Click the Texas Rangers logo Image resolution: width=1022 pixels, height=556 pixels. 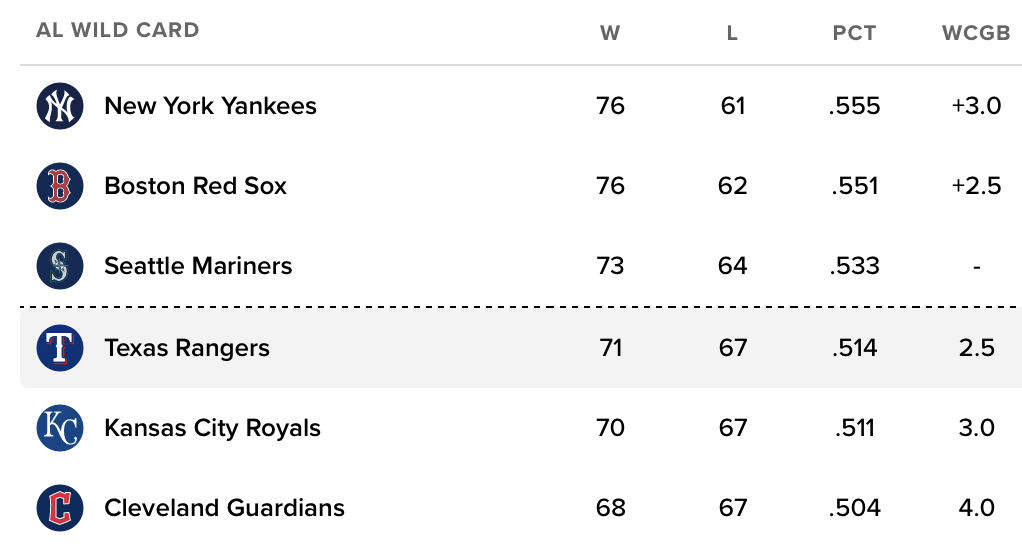pos(60,348)
